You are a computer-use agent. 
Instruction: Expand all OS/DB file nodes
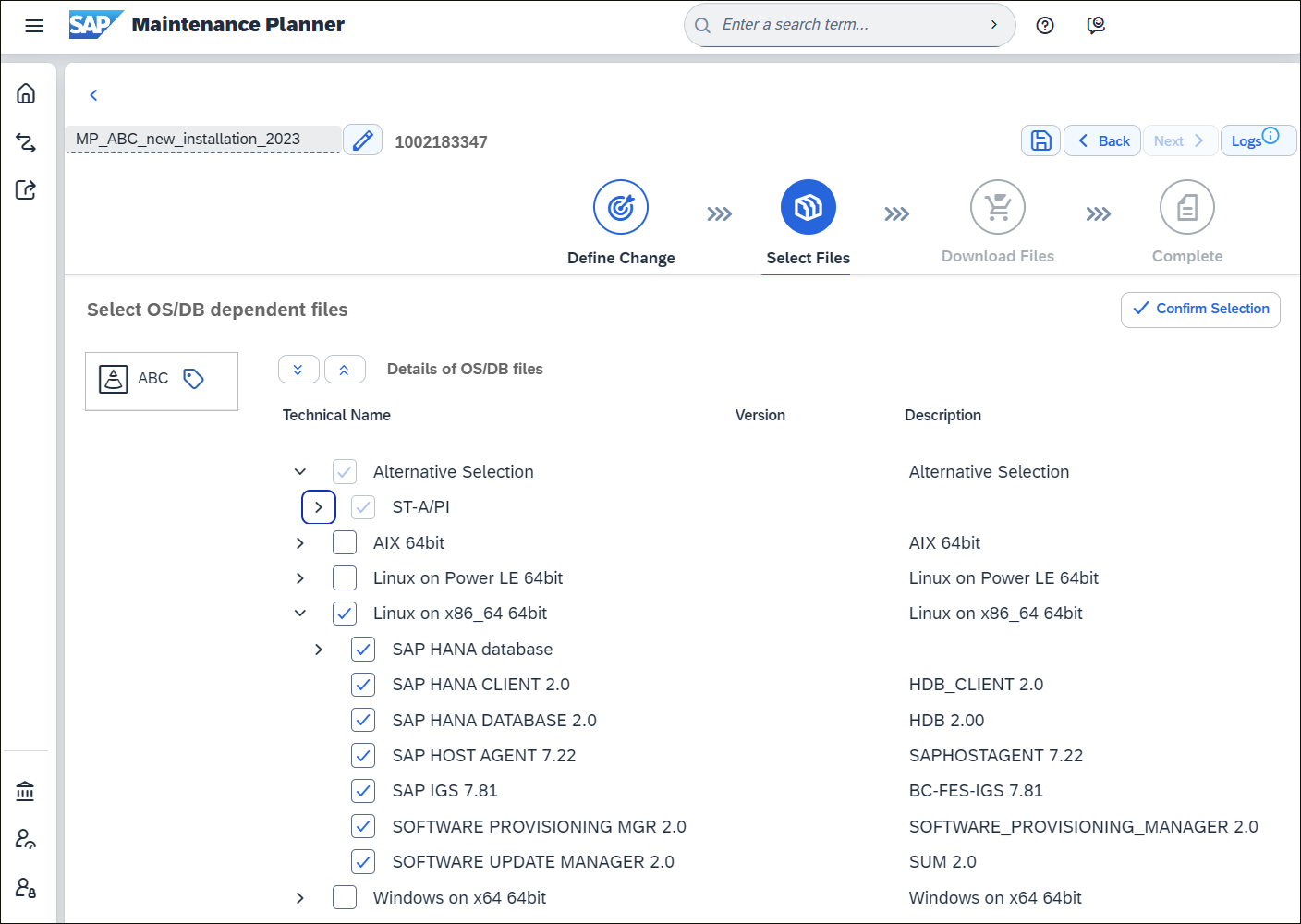pos(298,370)
